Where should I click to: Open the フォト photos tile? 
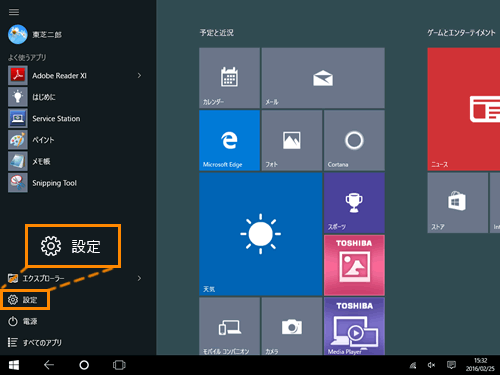pos(292,140)
